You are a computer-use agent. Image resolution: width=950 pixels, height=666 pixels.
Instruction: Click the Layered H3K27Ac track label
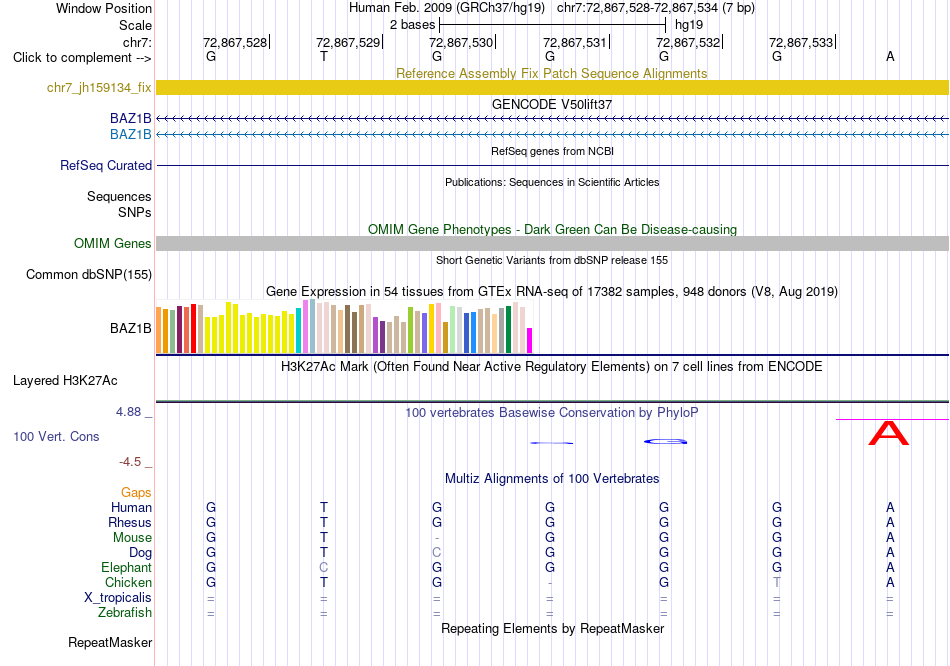tap(65, 381)
